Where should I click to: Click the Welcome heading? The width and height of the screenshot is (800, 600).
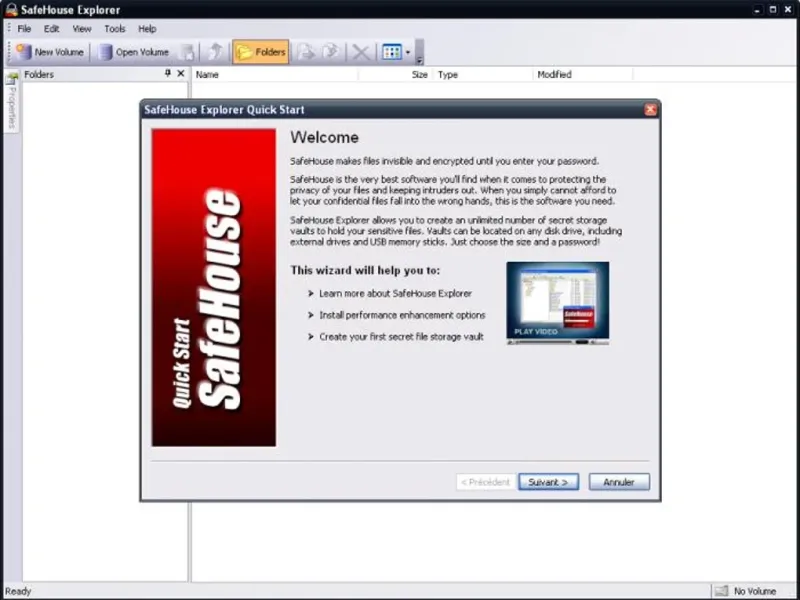pyautogui.click(x=324, y=137)
